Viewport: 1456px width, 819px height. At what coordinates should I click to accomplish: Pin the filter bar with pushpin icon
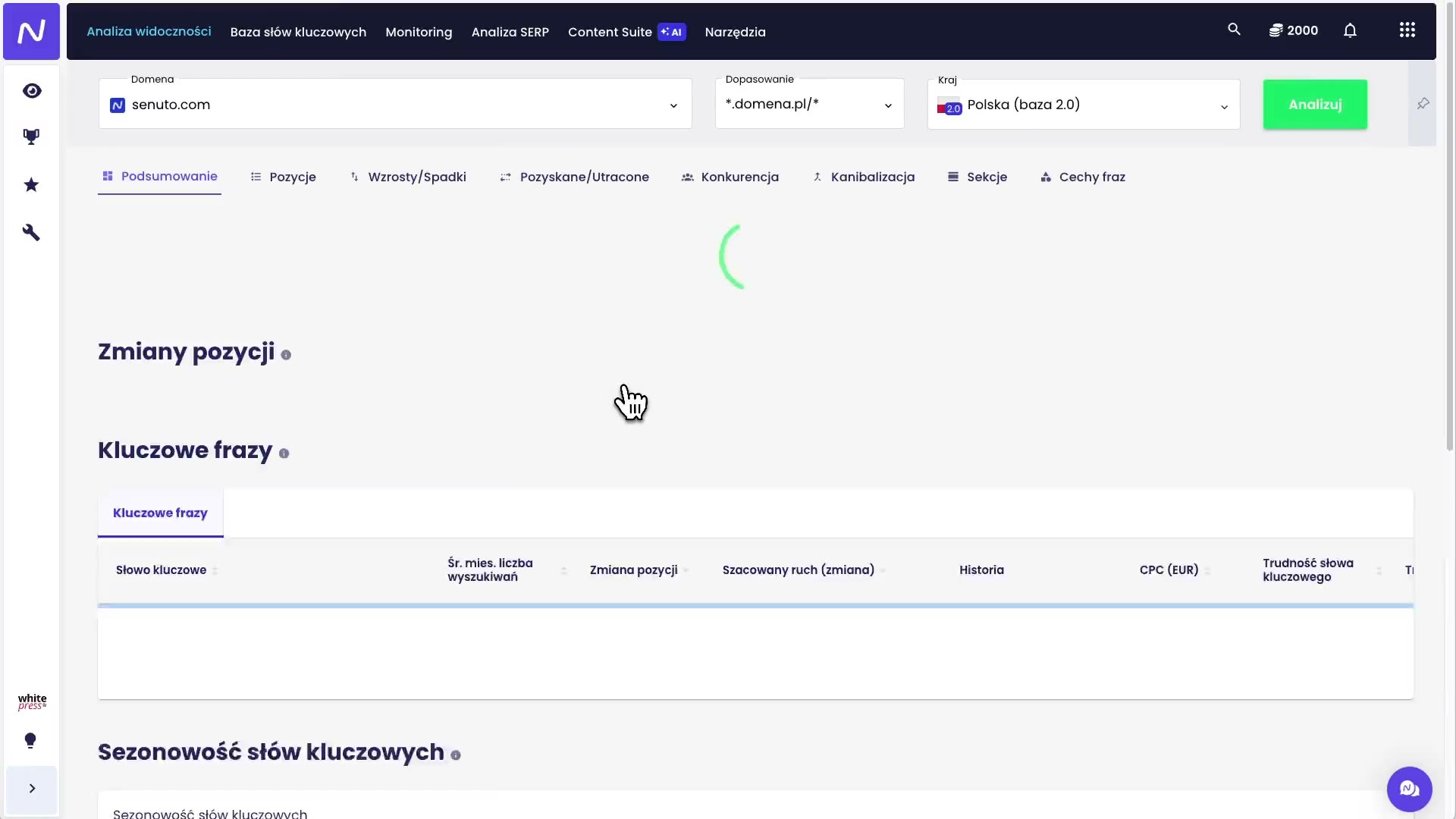click(x=1423, y=104)
